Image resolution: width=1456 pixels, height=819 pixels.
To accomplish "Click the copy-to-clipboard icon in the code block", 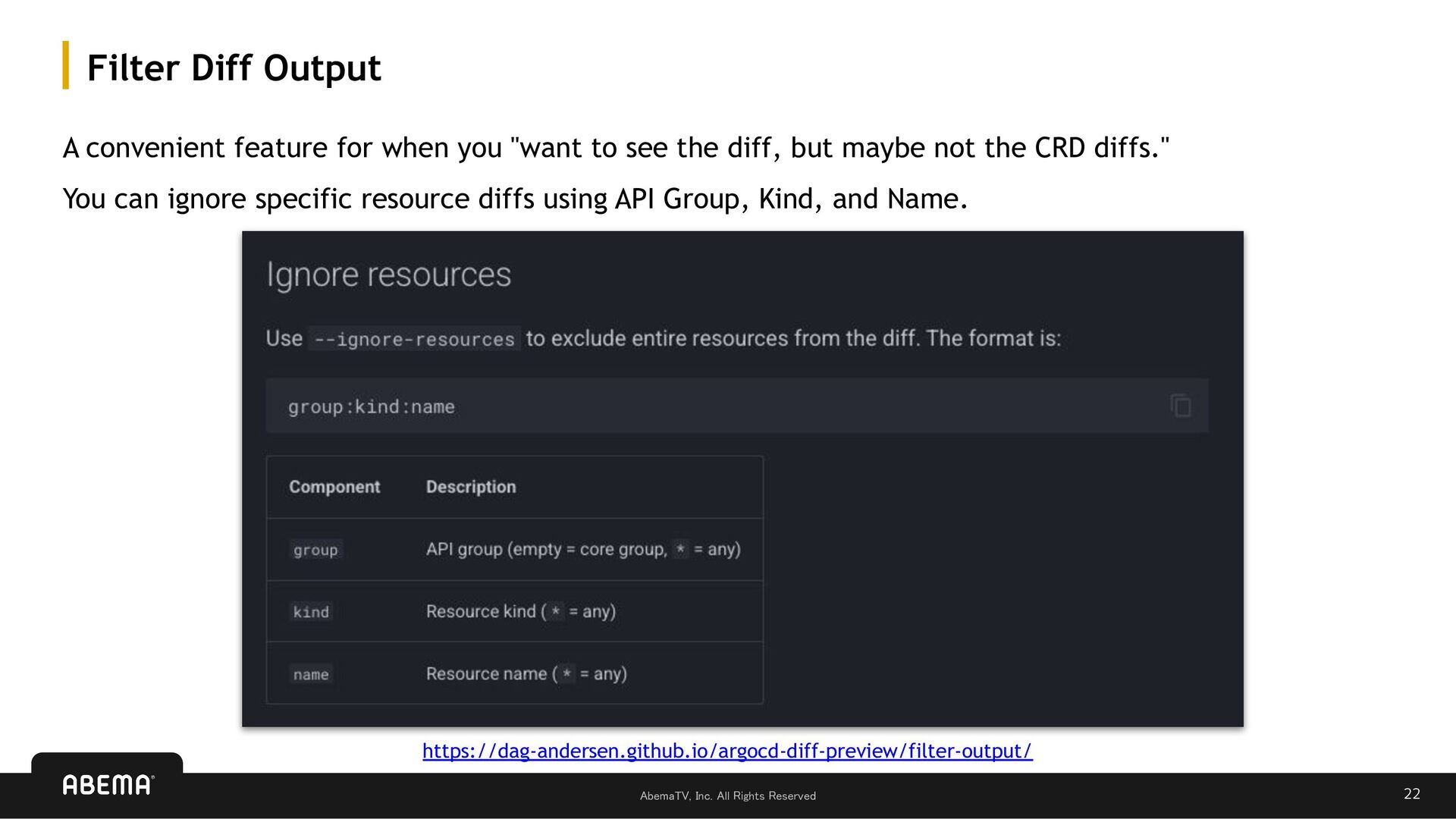I will (x=1180, y=406).
